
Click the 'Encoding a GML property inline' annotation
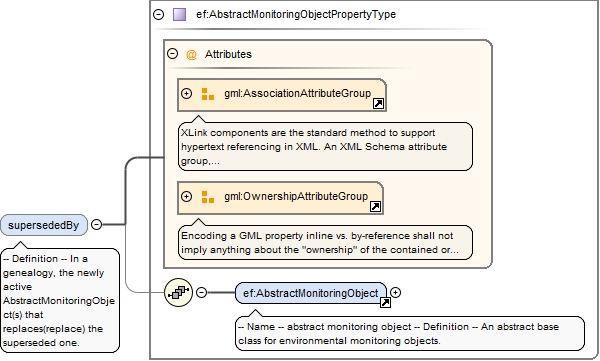tap(325, 242)
